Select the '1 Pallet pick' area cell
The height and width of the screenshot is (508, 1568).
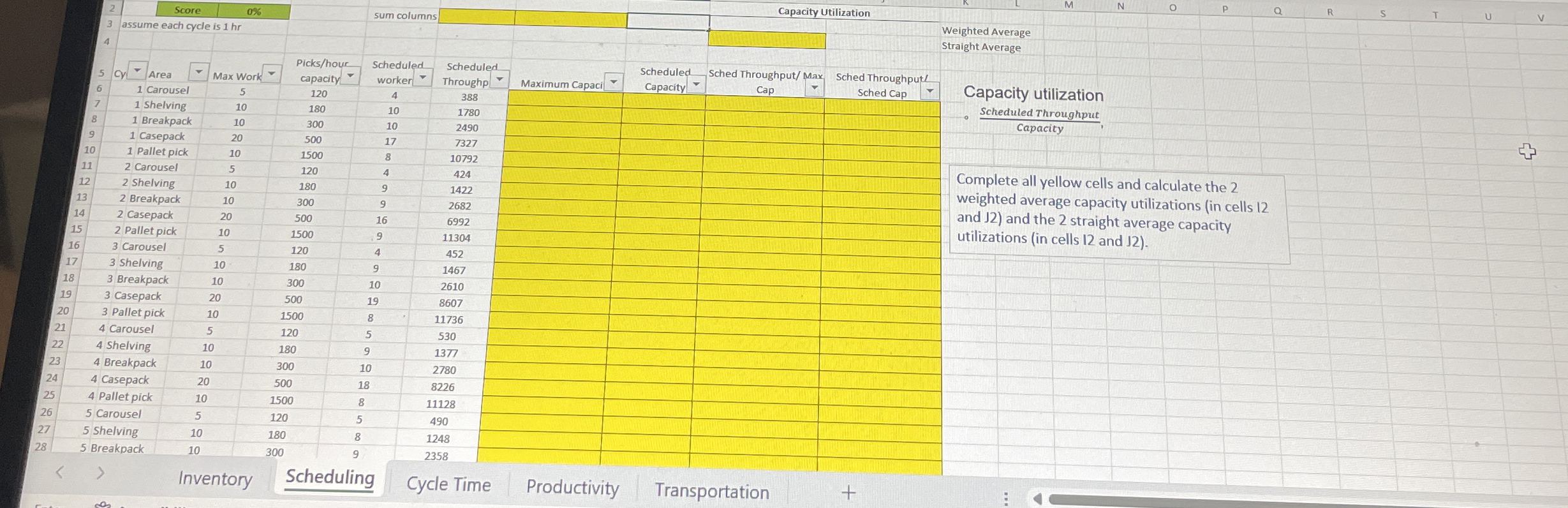point(158,152)
